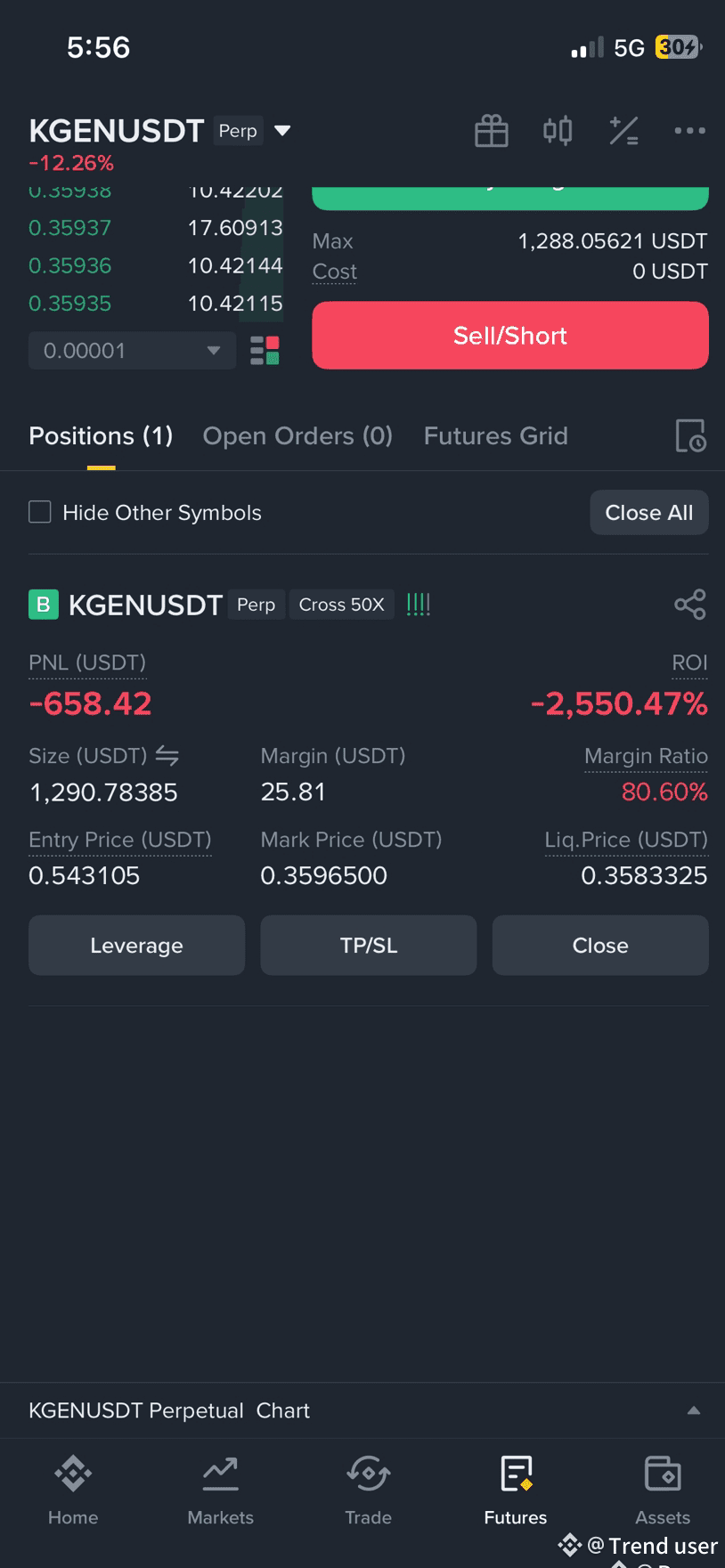Open the gift rewards icon
Screen dimensions: 725x1568
click(x=492, y=131)
